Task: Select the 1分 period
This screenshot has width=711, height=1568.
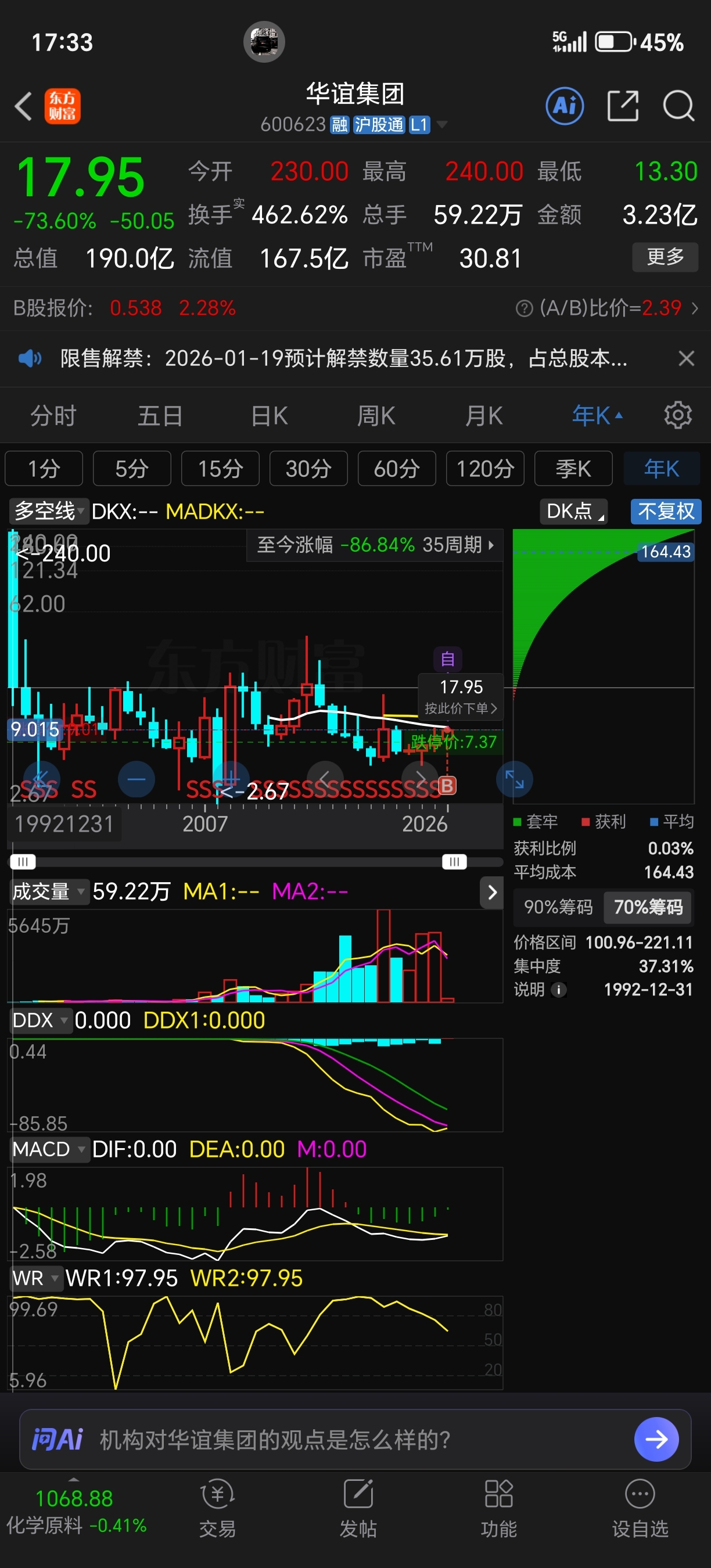Action: pyautogui.click(x=44, y=469)
